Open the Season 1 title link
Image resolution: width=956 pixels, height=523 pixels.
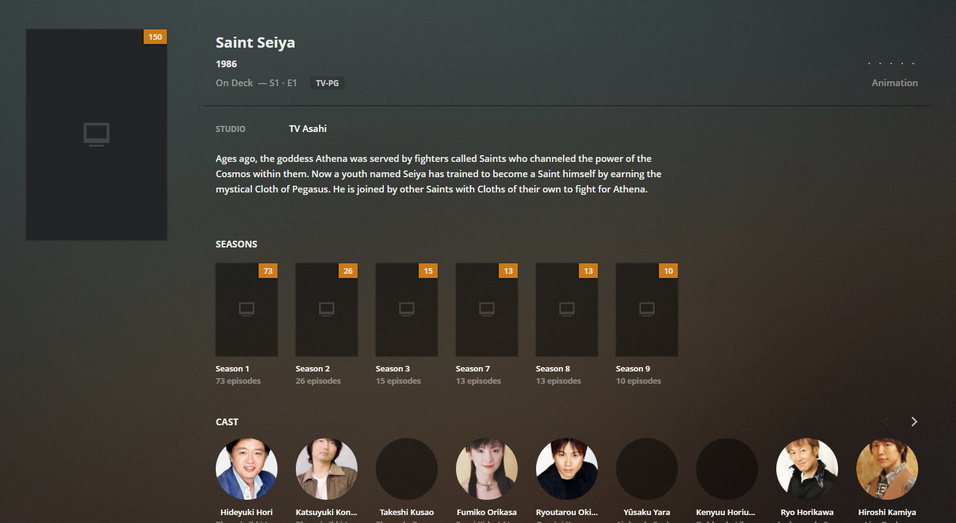coord(232,369)
